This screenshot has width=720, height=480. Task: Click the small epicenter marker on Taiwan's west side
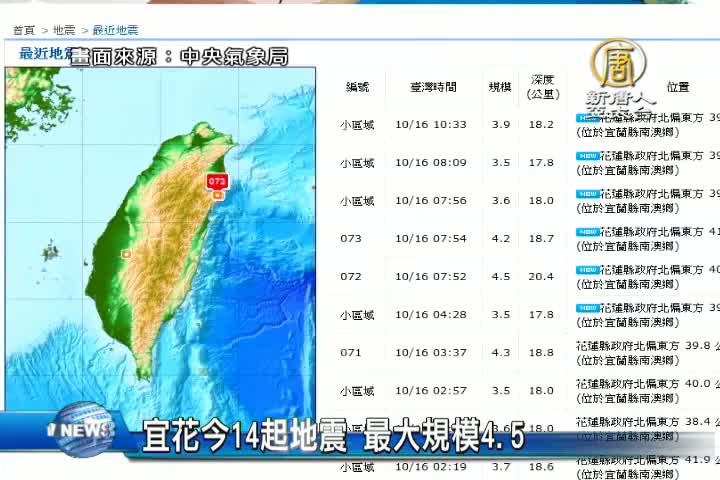tap(126, 254)
